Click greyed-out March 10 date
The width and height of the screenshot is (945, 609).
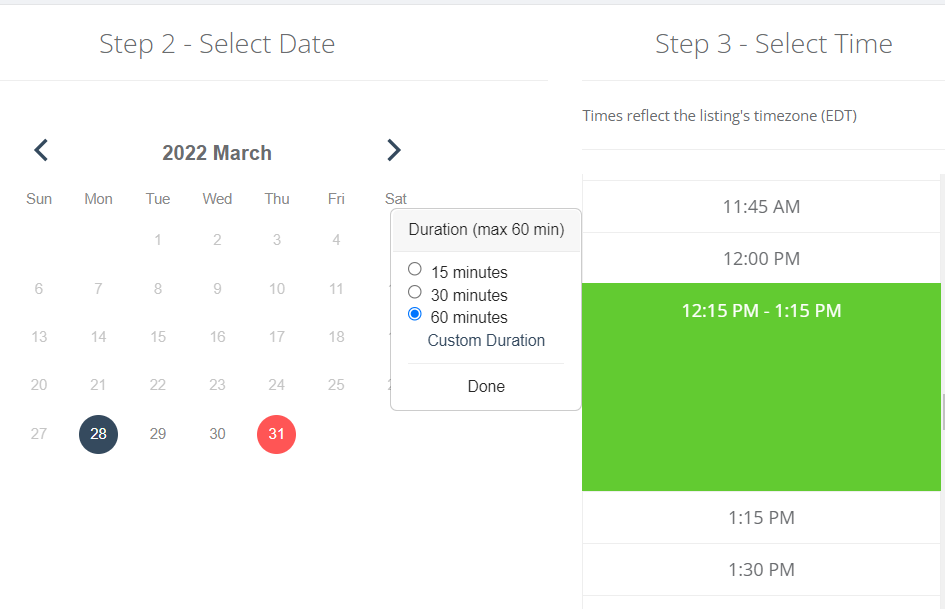(276, 289)
